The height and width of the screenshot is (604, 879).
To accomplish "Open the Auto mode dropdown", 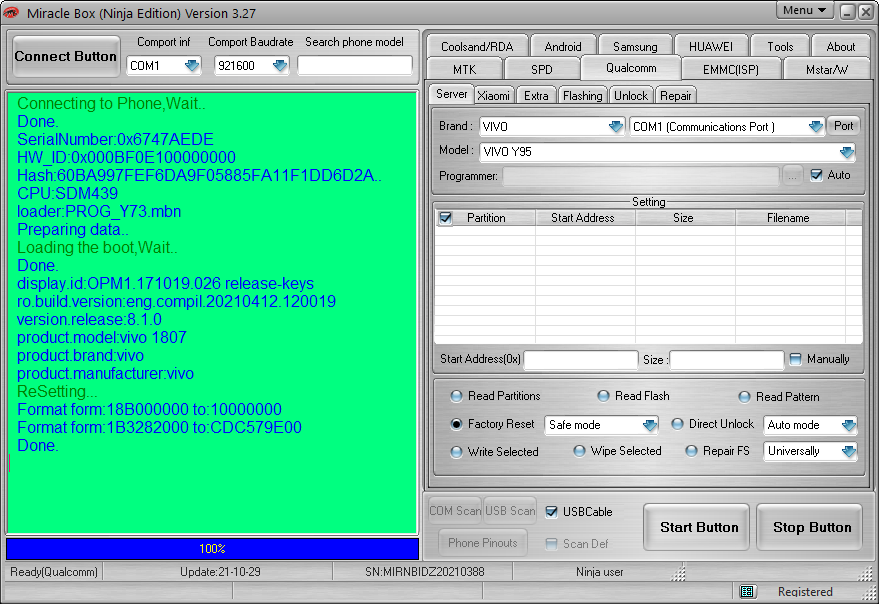I will (849, 425).
